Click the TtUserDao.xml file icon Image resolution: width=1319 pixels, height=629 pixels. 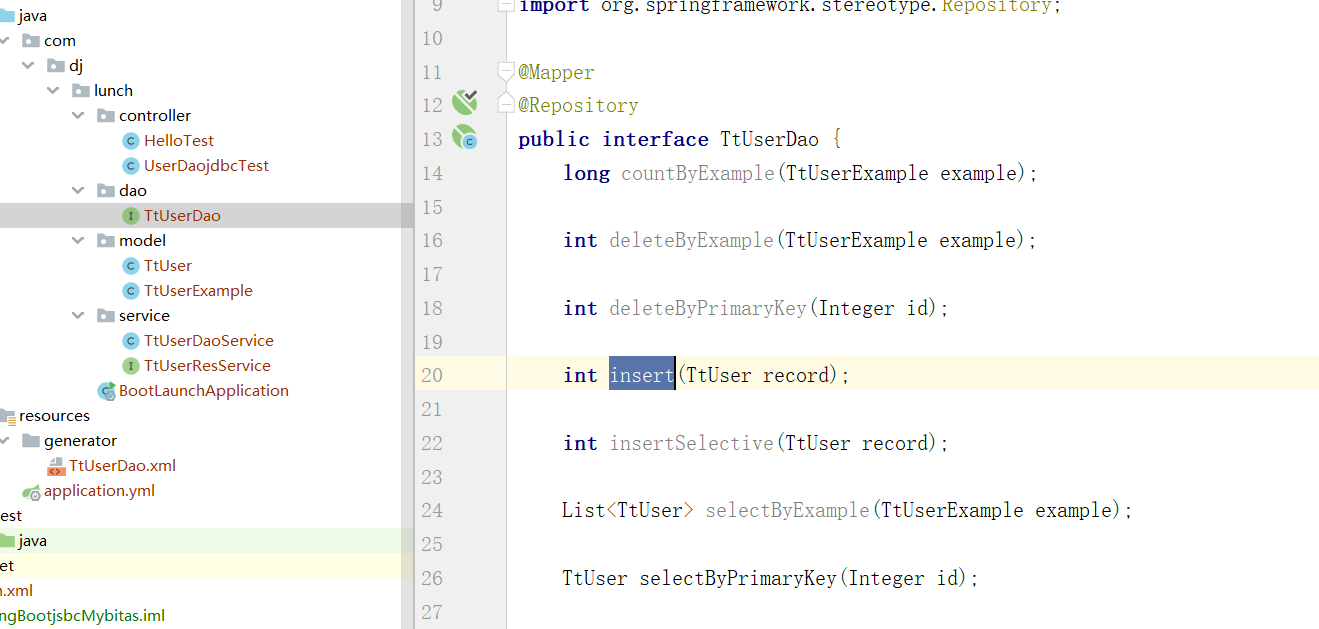(56, 466)
